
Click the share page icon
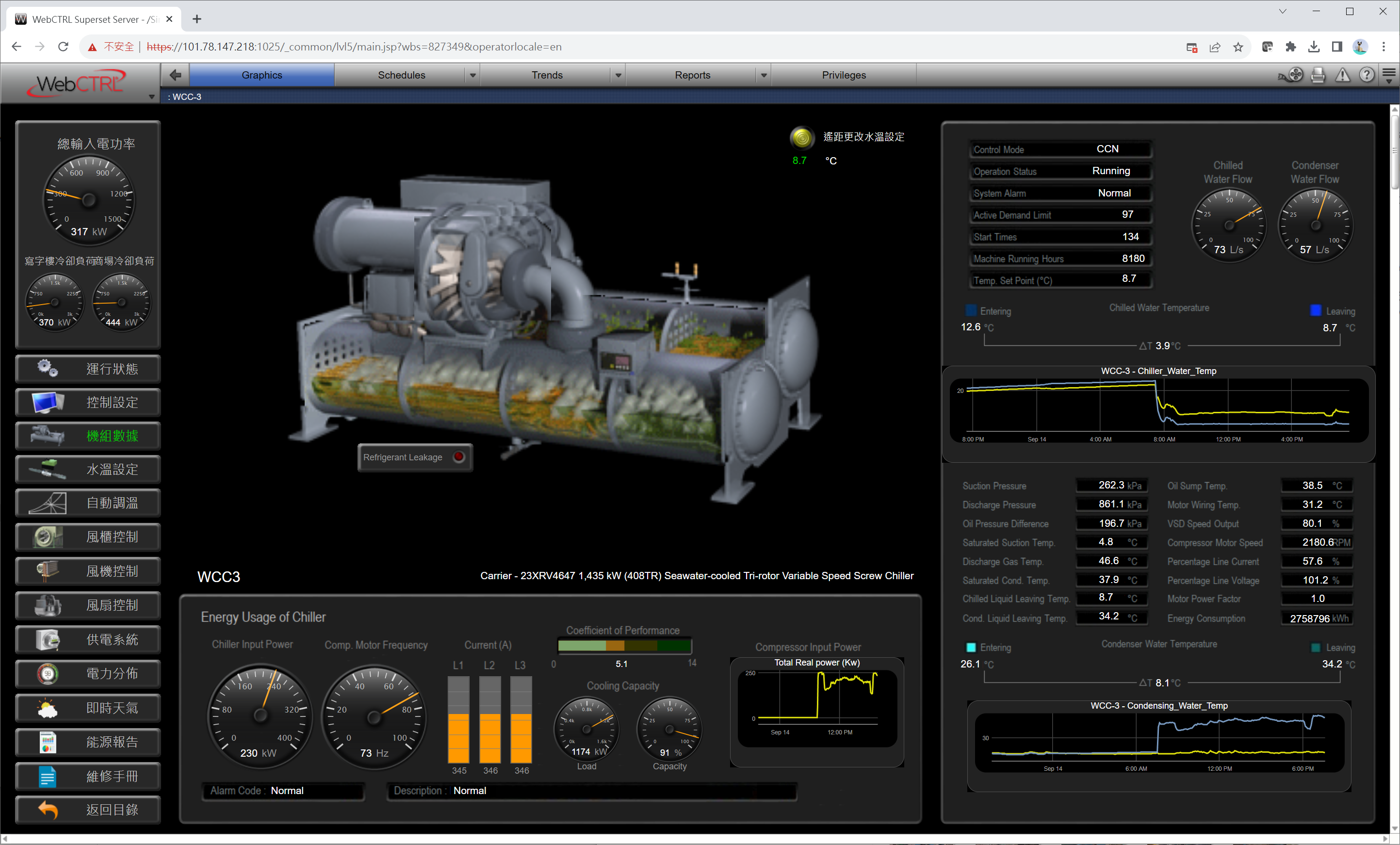[x=1215, y=47]
